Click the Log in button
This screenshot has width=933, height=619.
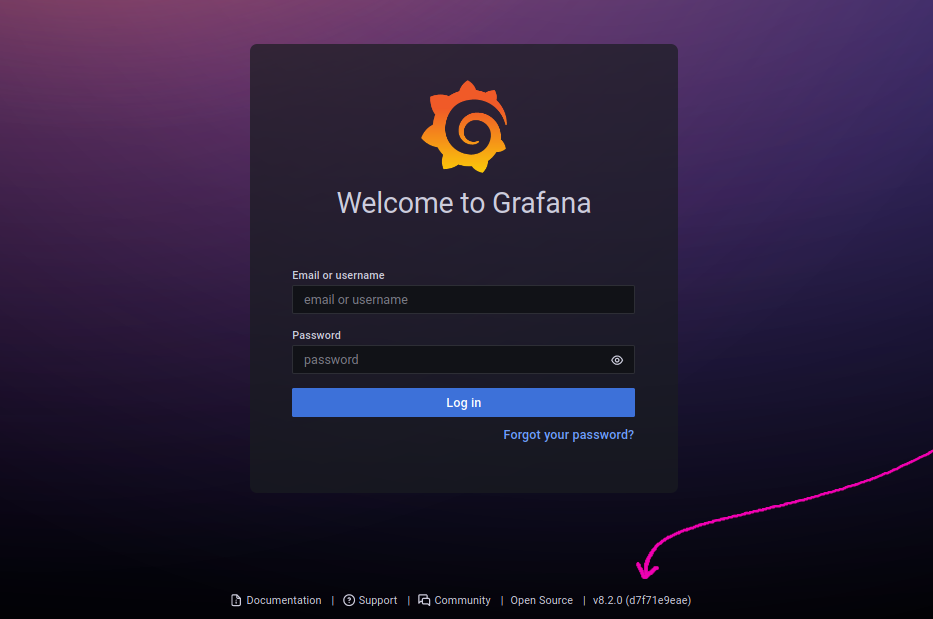463,402
